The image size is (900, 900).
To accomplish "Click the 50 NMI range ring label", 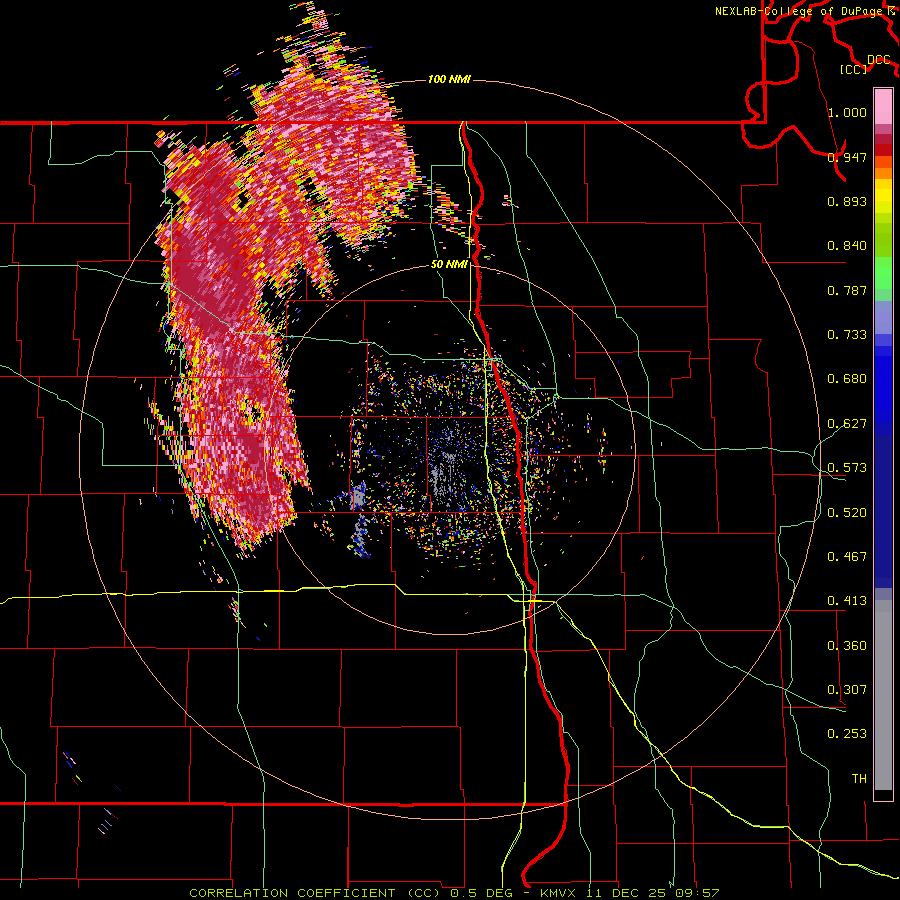I will click(x=449, y=265).
